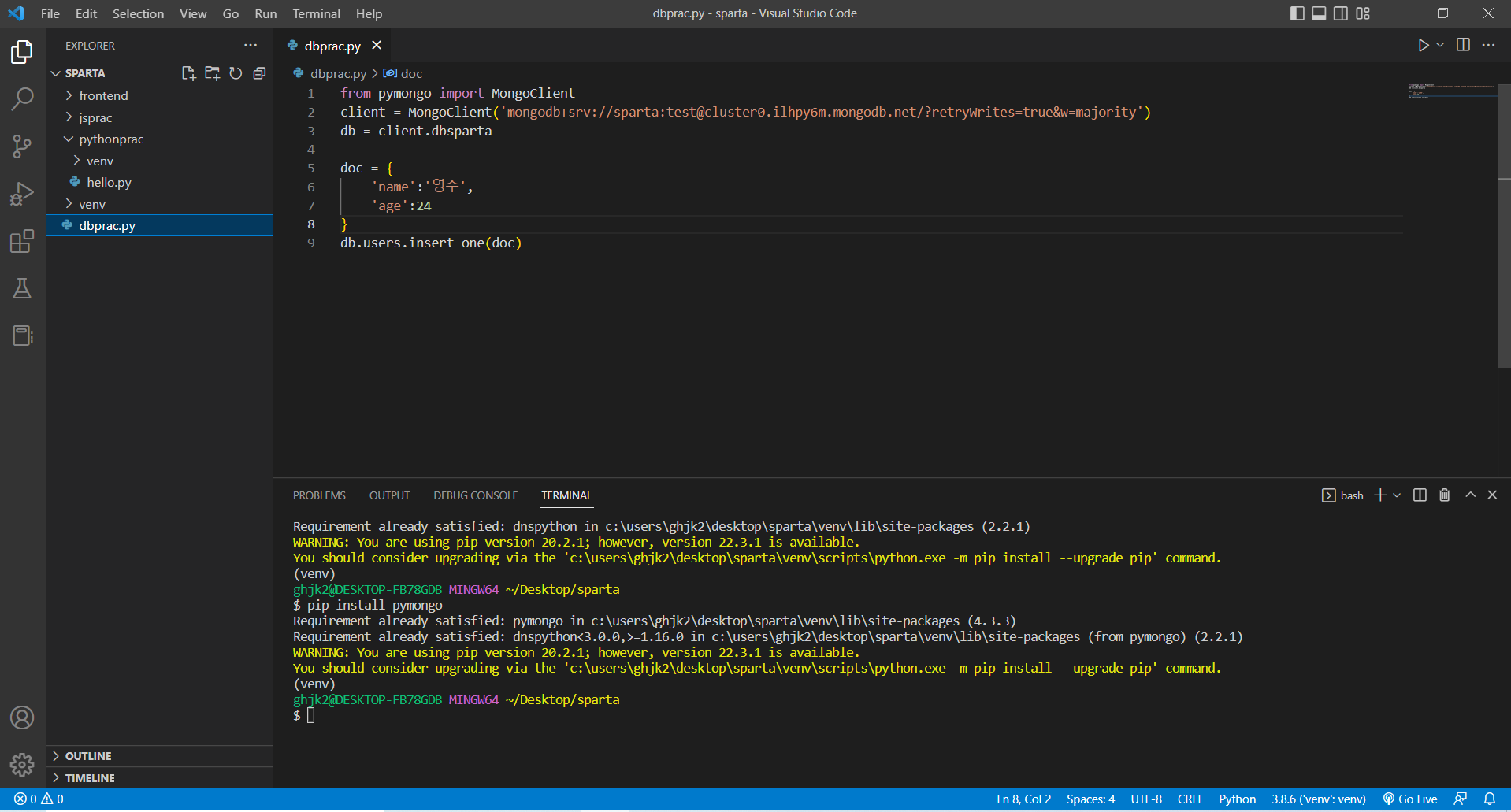Viewport: 1511px width, 812px height.
Task: Click the errors and warnings status indicator
Action: (x=39, y=799)
